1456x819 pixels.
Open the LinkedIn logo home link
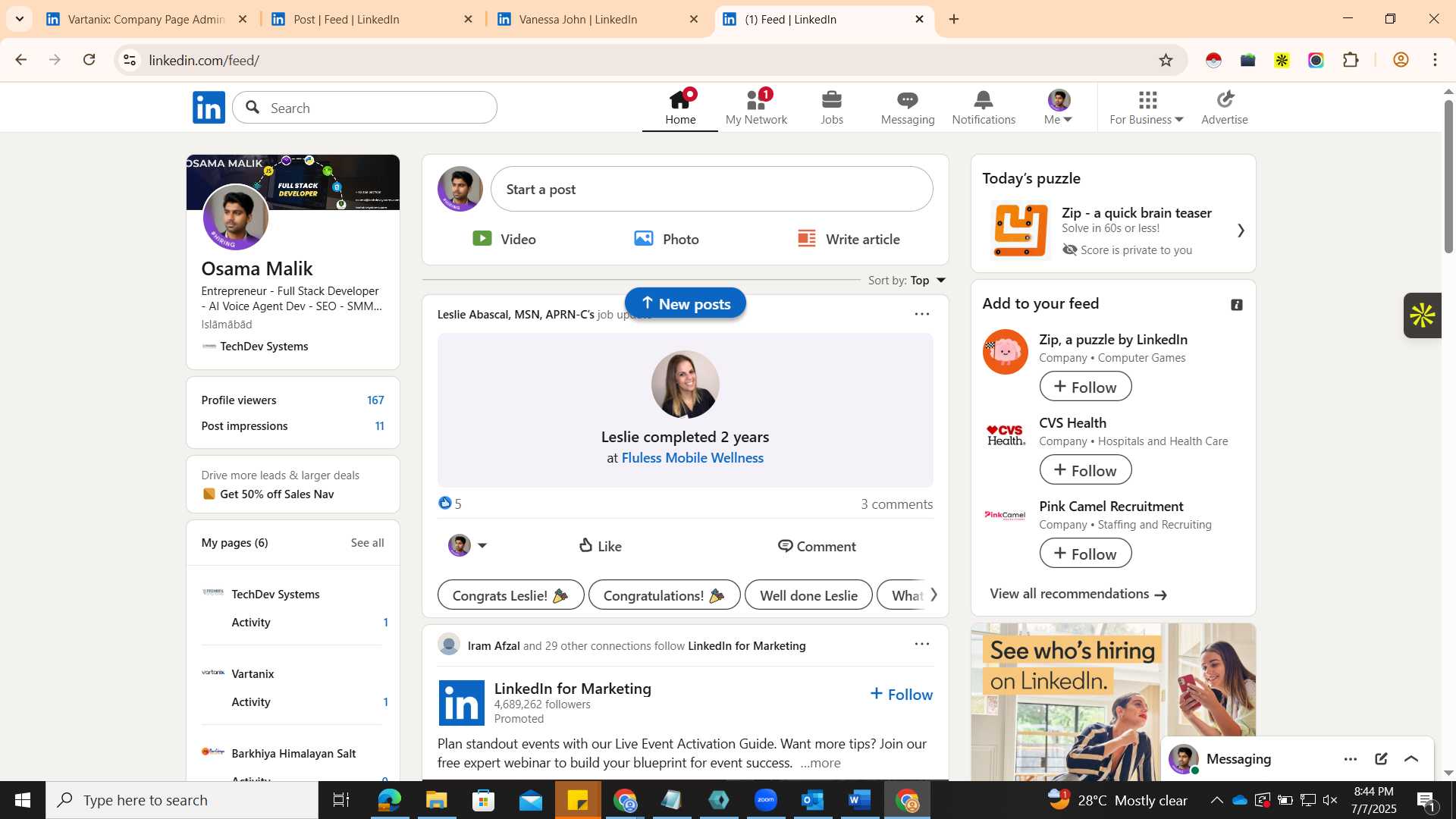pos(209,108)
